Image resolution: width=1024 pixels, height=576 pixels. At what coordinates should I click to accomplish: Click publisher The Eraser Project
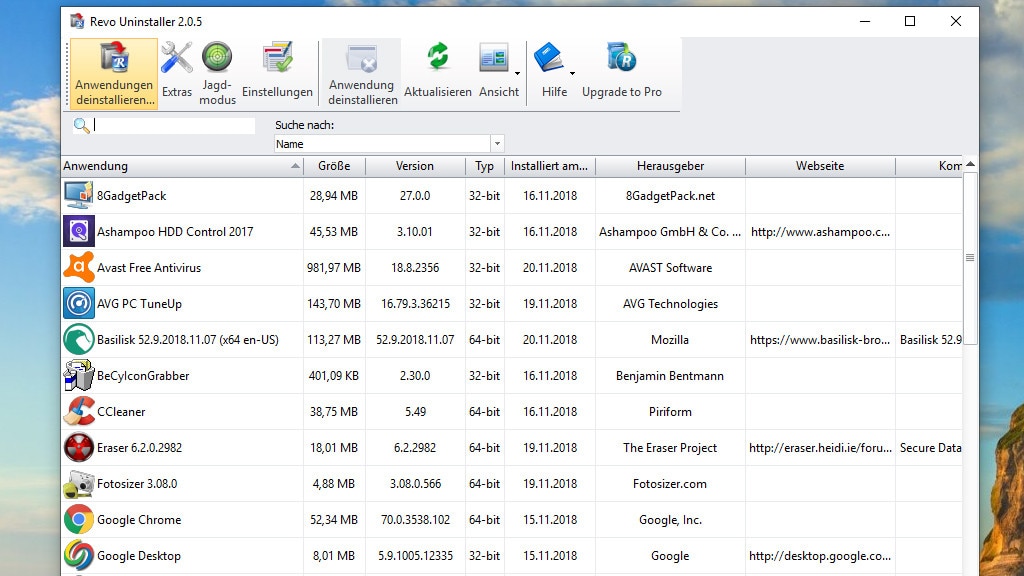[x=670, y=448]
